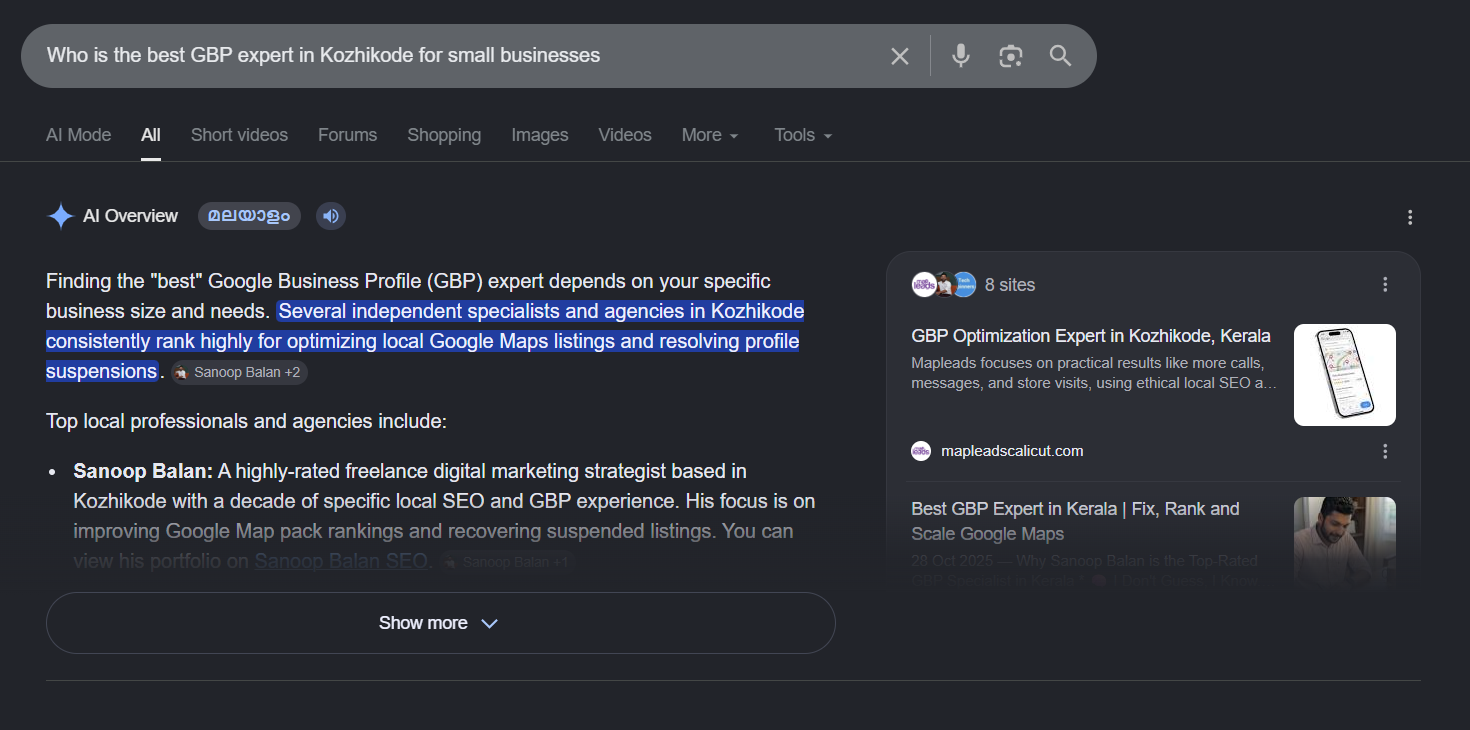
Task: Open three-dot menu beside 8 sites
Action: coord(1385,285)
